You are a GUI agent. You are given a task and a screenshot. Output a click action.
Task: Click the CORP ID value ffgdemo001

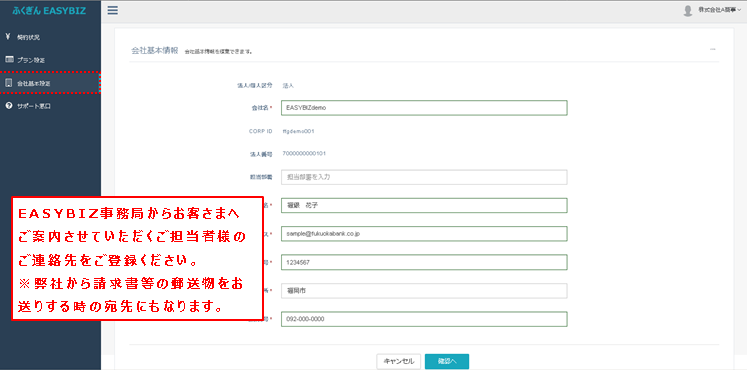[x=298, y=131]
